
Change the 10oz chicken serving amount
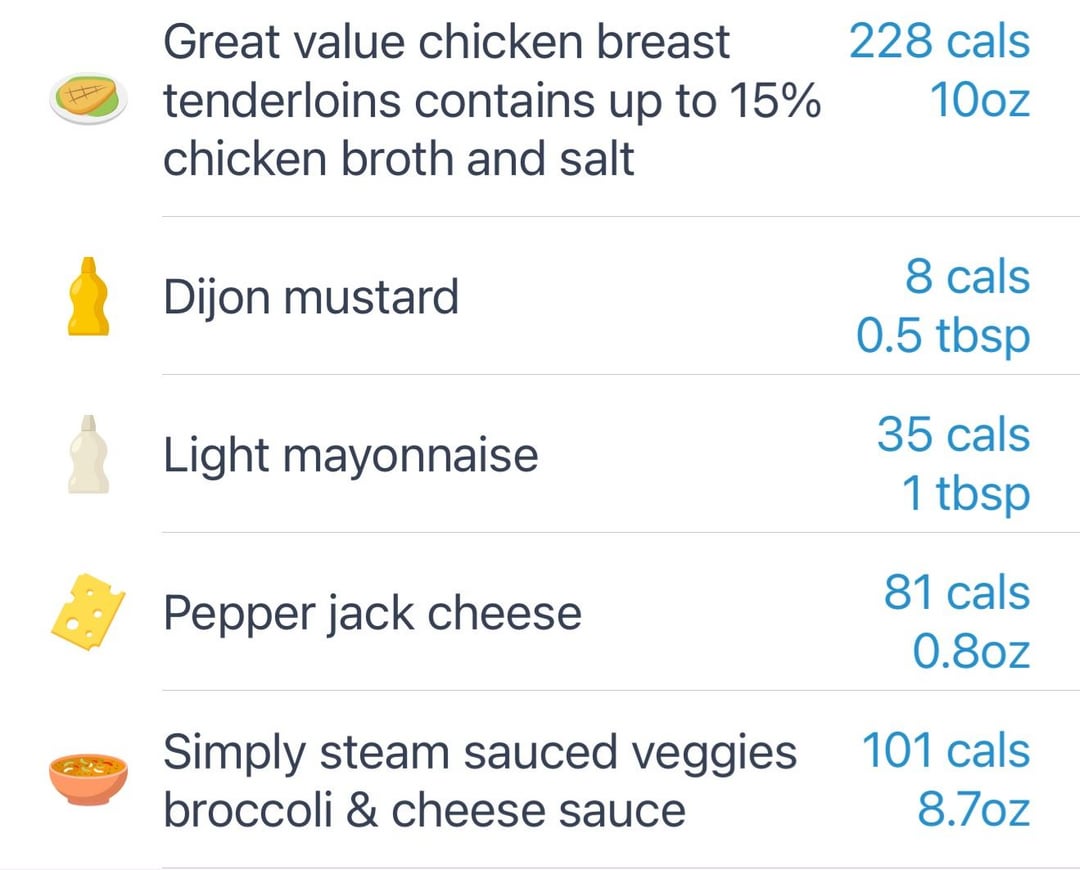pyautogui.click(x=980, y=100)
